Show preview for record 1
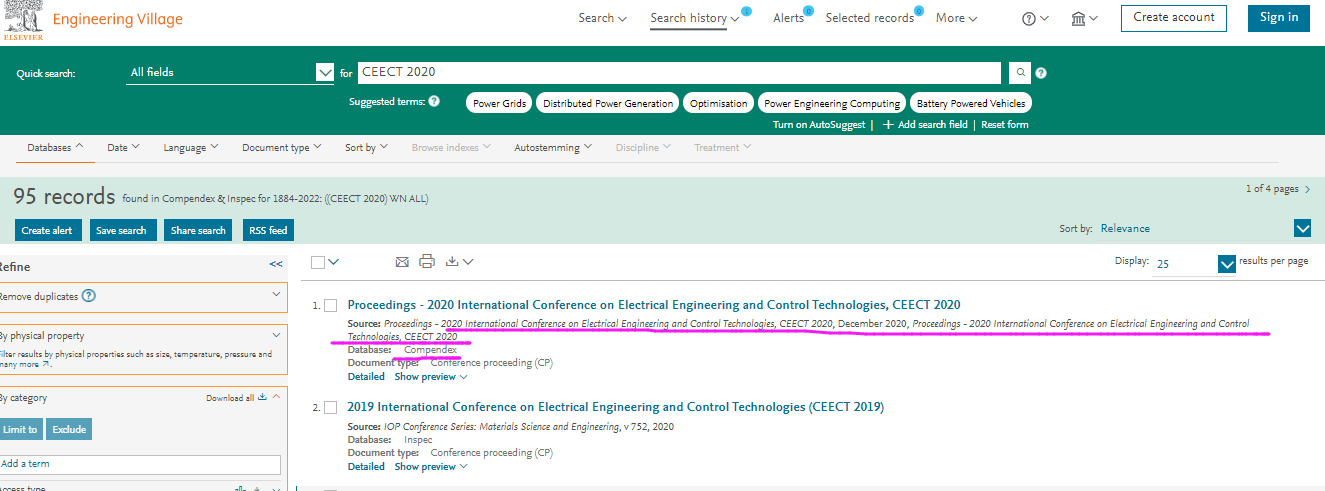Image resolution: width=1325 pixels, height=491 pixels. pyautogui.click(x=431, y=377)
